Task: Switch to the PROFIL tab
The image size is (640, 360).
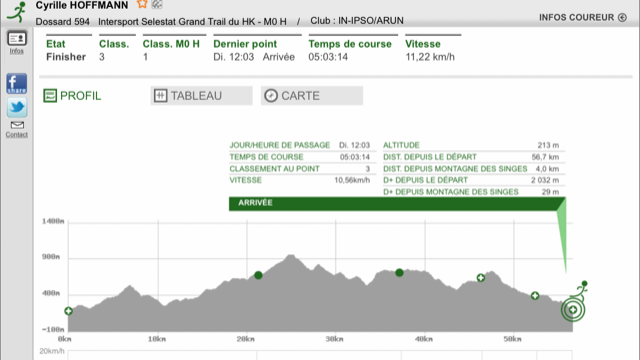Action: tap(72, 96)
